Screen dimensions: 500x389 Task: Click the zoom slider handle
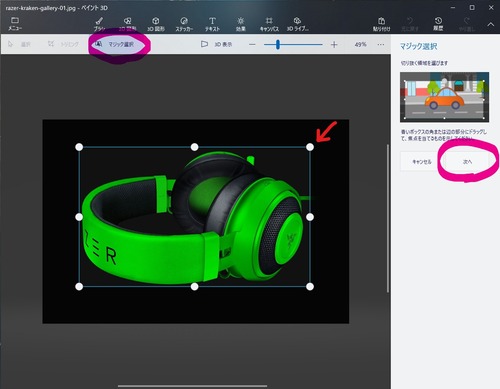point(278,44)
